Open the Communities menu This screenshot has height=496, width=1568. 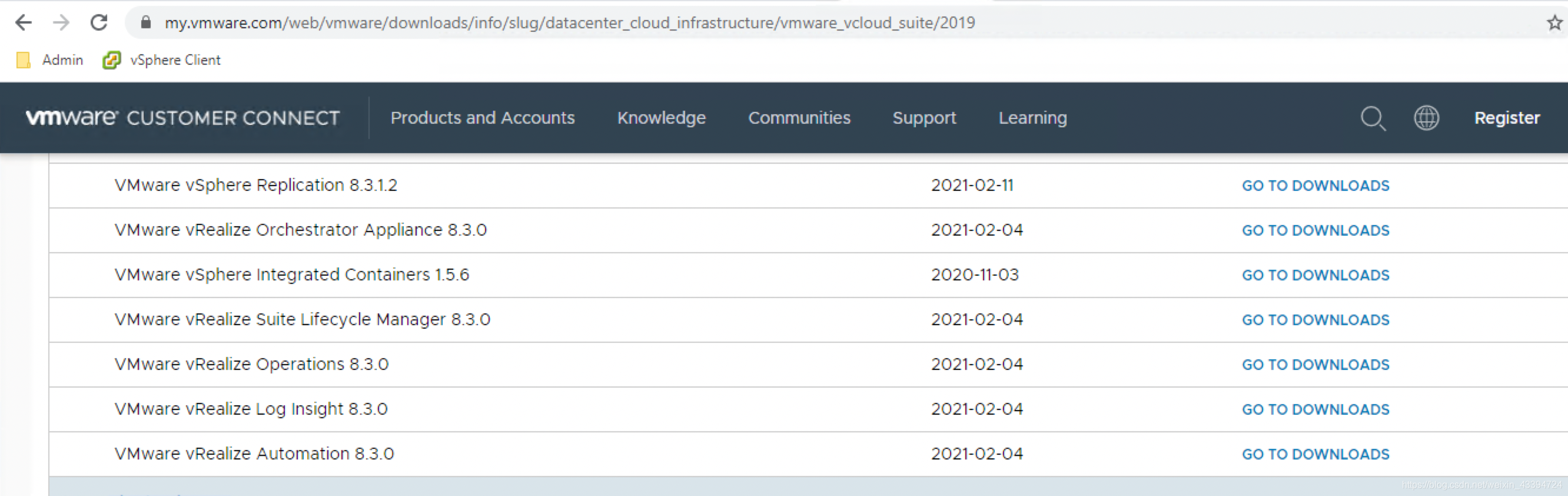pos(799,118)
